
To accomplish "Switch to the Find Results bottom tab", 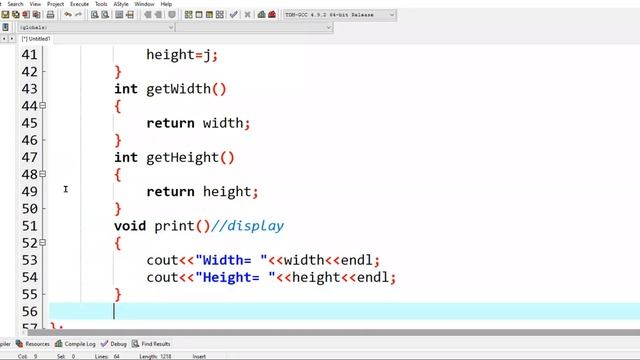I will pos(151,344).
